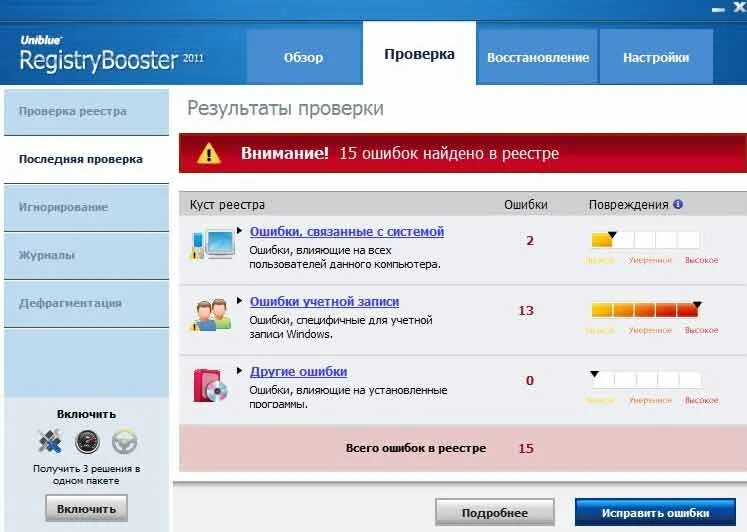747x532 pixels.
Task: Open the Другие ошибки link
Action: pos(298,371)
